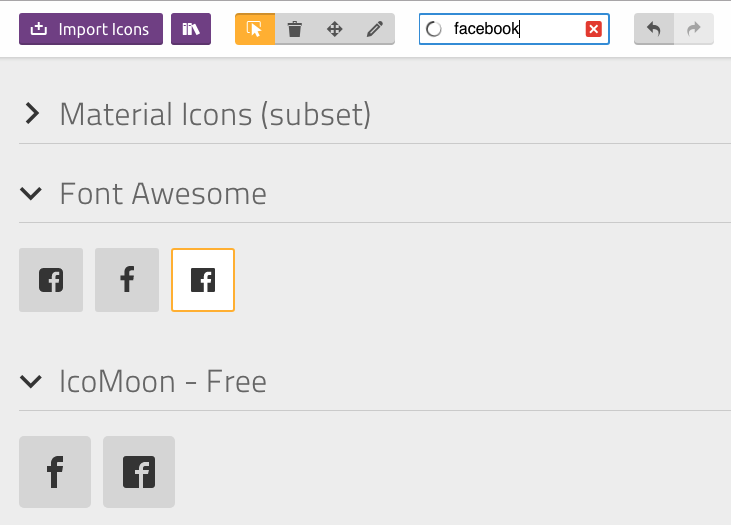Image resolution: width=731 pixels, height=525 pixels.
Task: Pick the Edit pencil tool
Action: coord(375,29)
